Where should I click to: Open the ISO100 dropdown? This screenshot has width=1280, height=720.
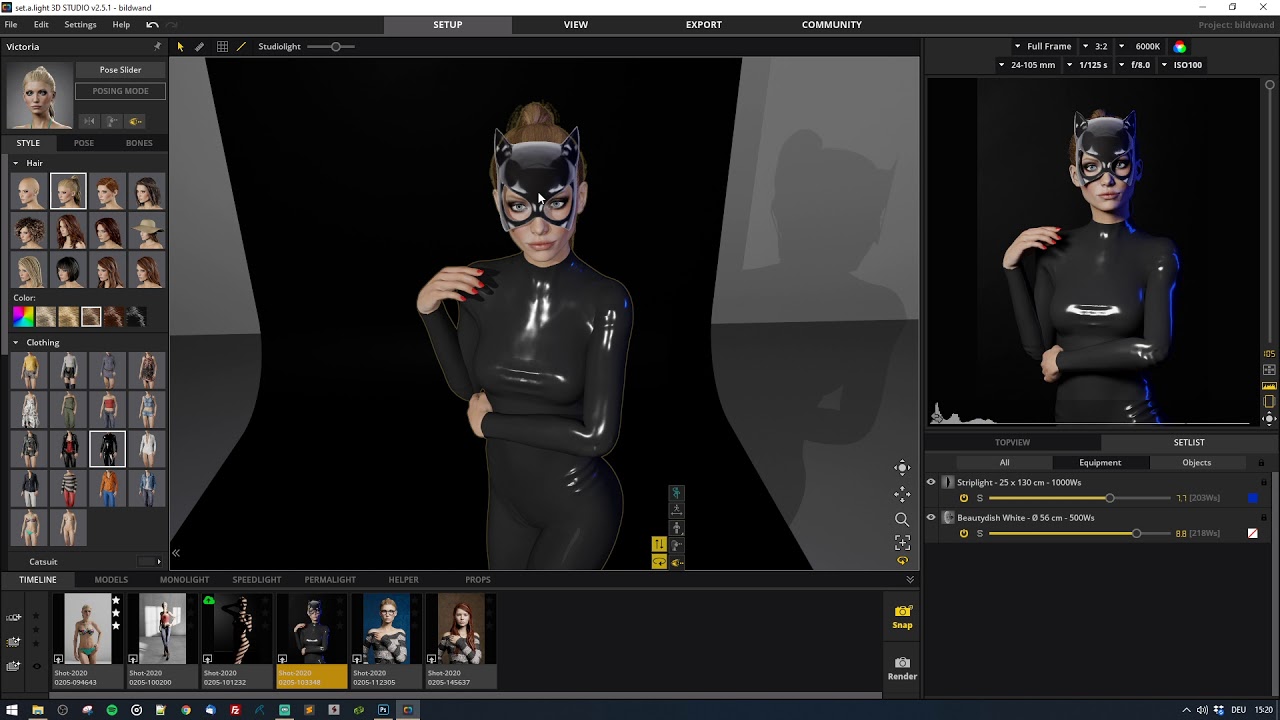click(x=1182, y=65)
